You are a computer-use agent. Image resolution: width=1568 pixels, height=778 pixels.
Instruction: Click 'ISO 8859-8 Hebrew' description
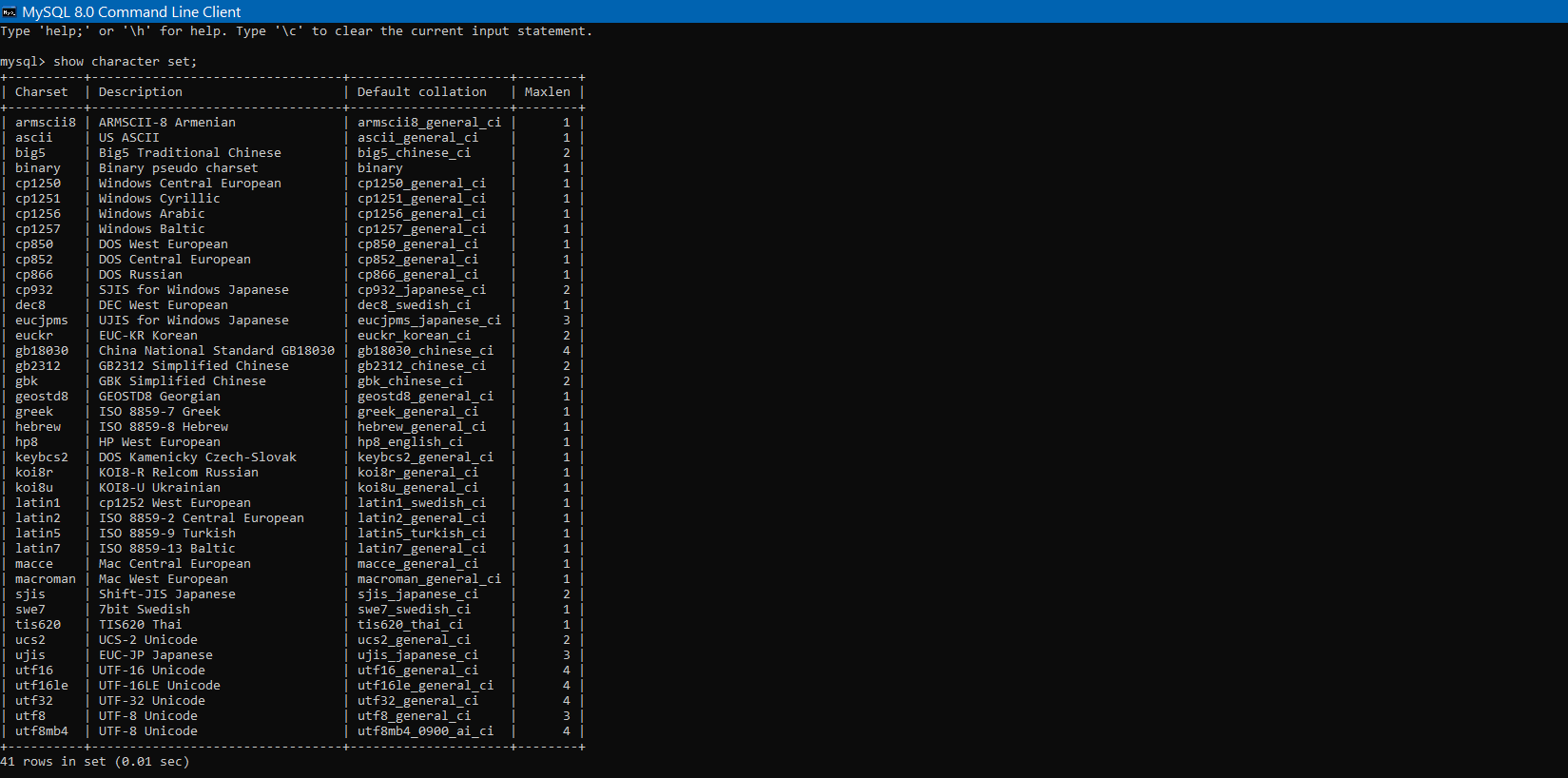click(164, 427)
